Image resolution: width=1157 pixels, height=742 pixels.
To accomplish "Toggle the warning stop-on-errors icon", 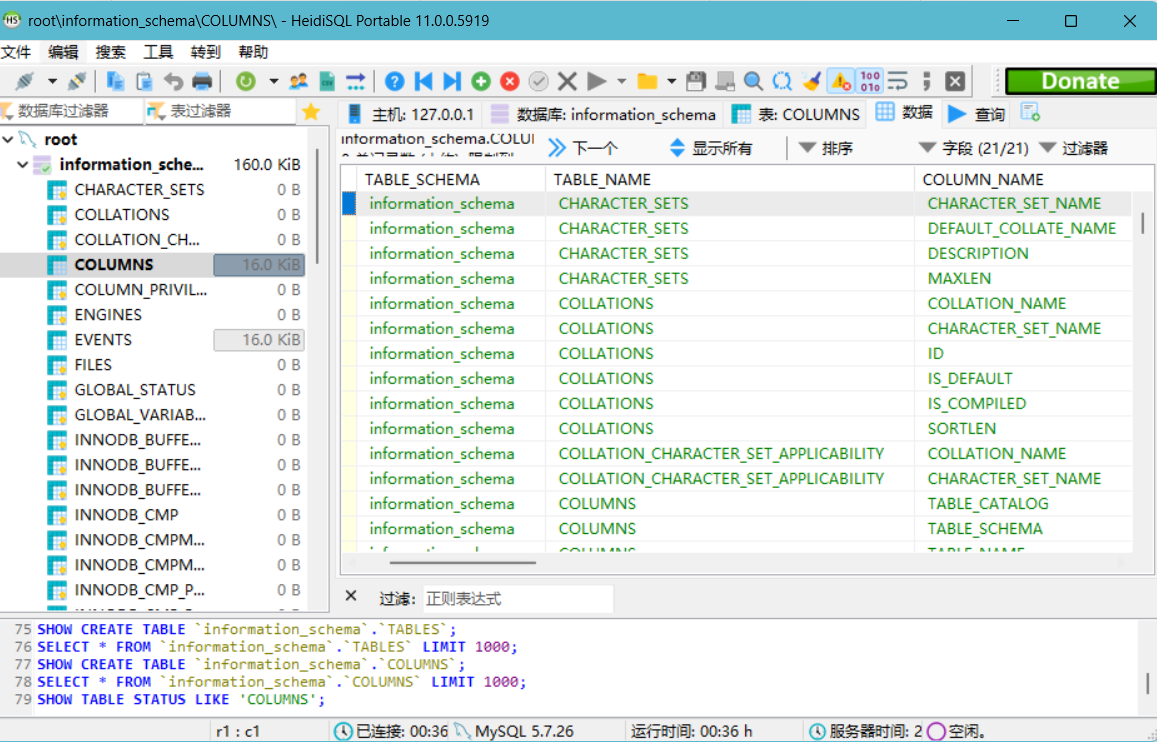I will (x=840, y=80).
